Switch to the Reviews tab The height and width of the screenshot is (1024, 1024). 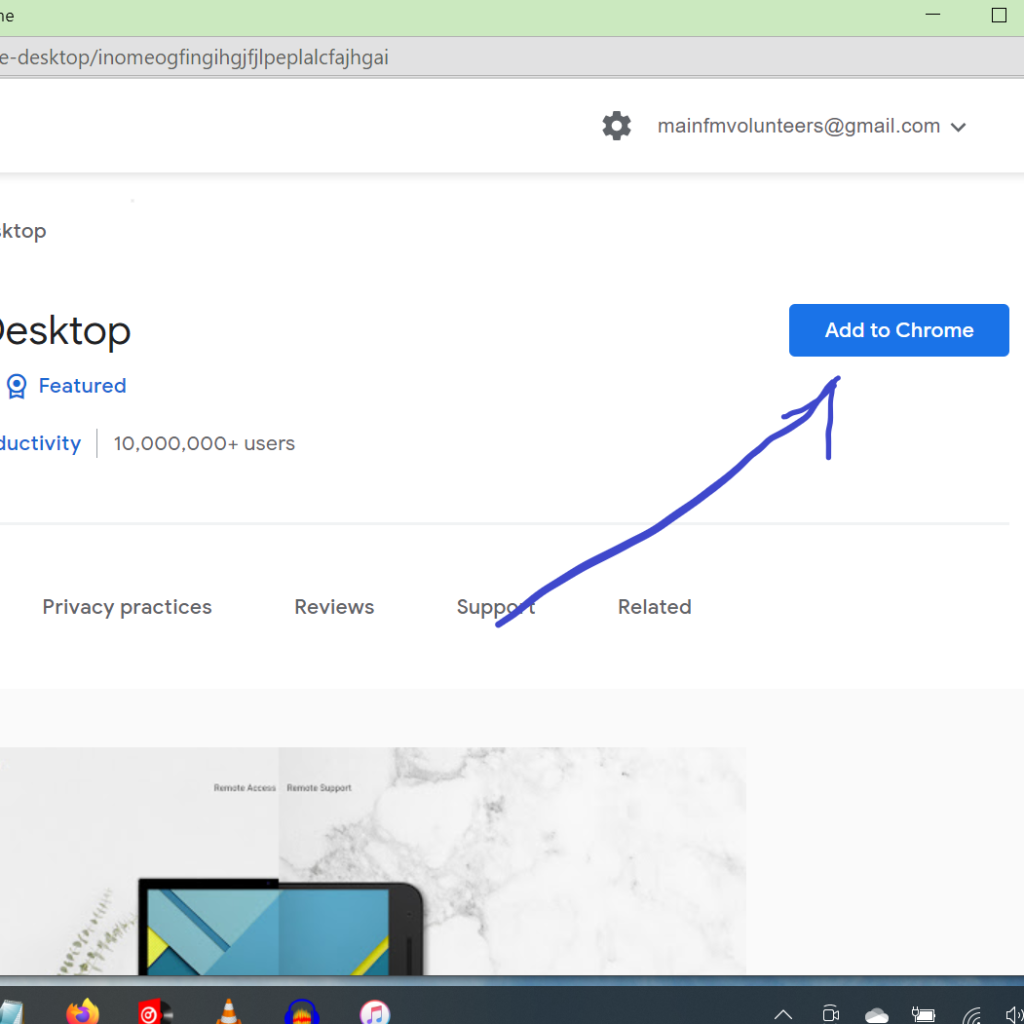[334, 607]
